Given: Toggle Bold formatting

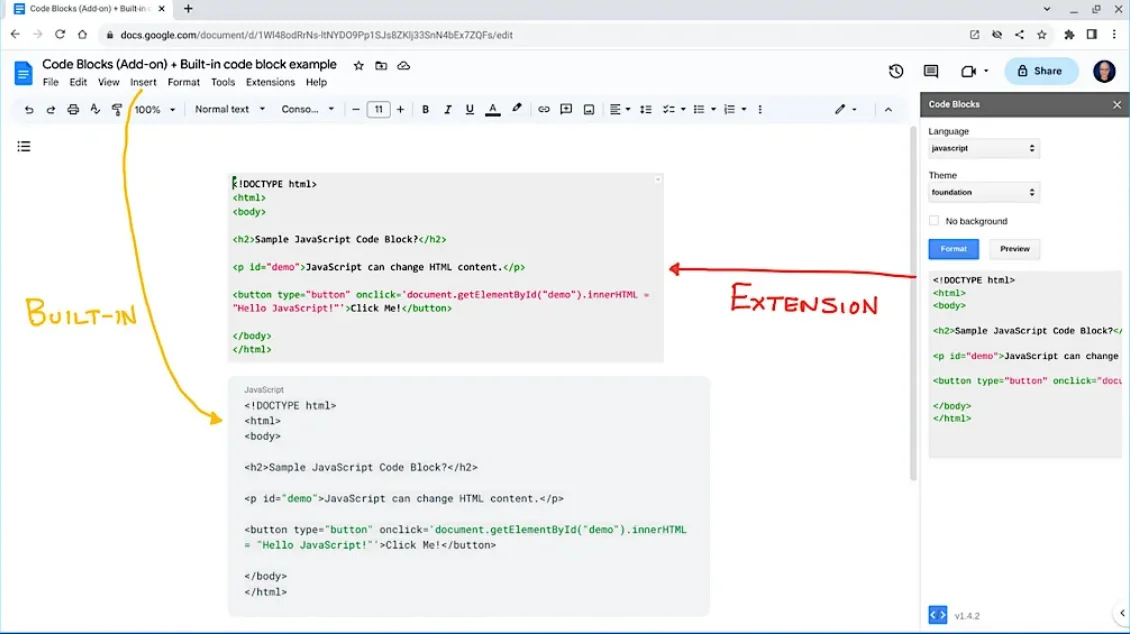Looking at the screenshot, I should pos(425,110).
